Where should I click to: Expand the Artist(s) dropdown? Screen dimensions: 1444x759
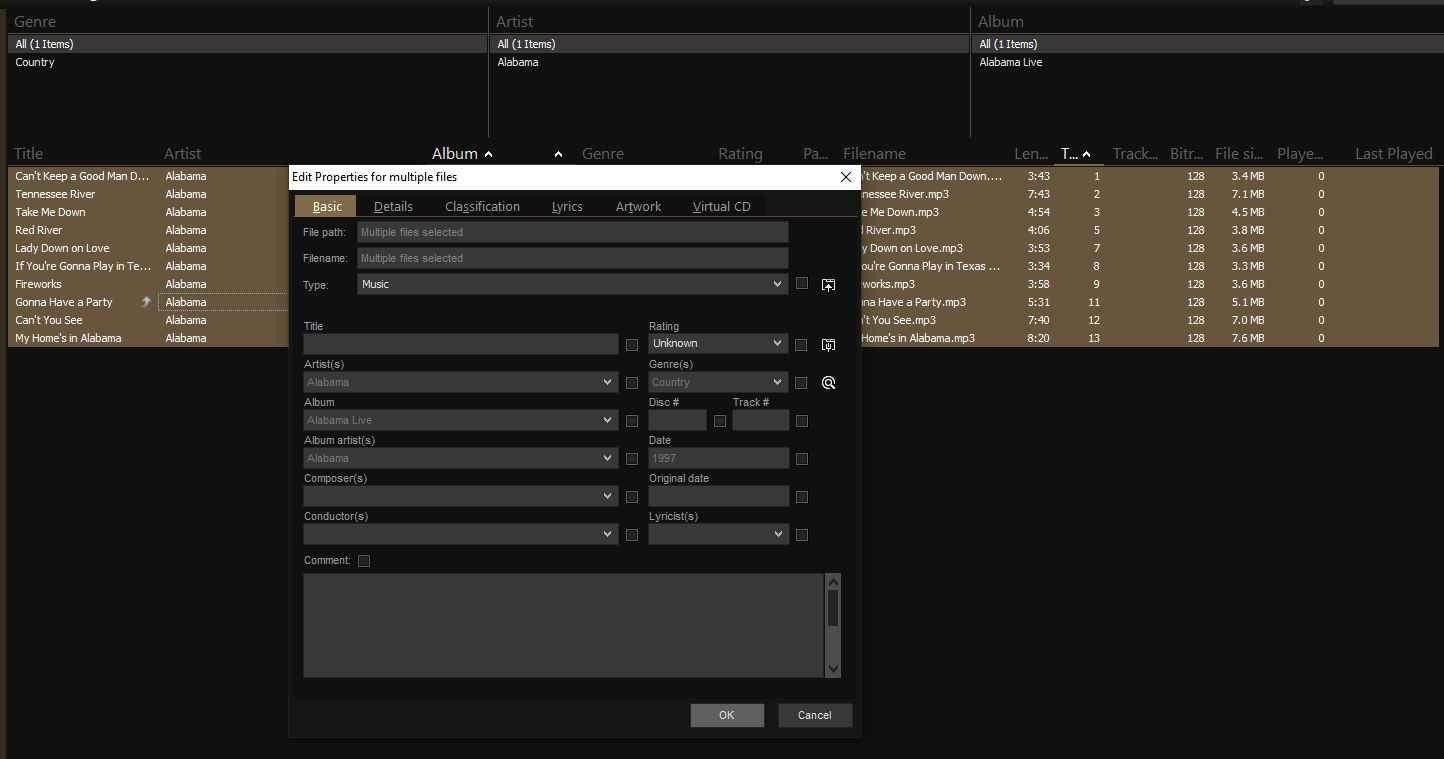pos(461,382)
